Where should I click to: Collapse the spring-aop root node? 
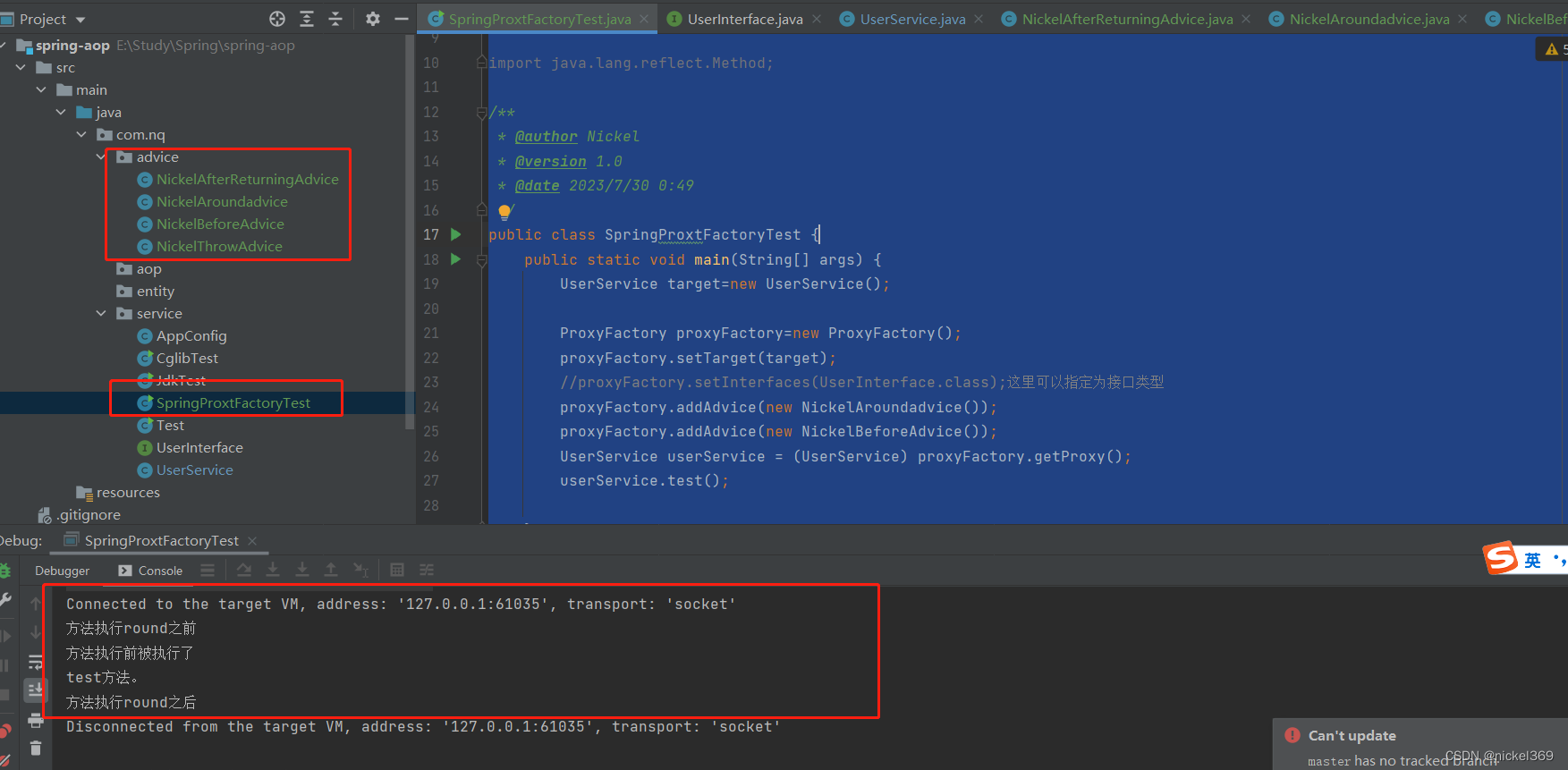pyautogui.click(x=4, y=45)
